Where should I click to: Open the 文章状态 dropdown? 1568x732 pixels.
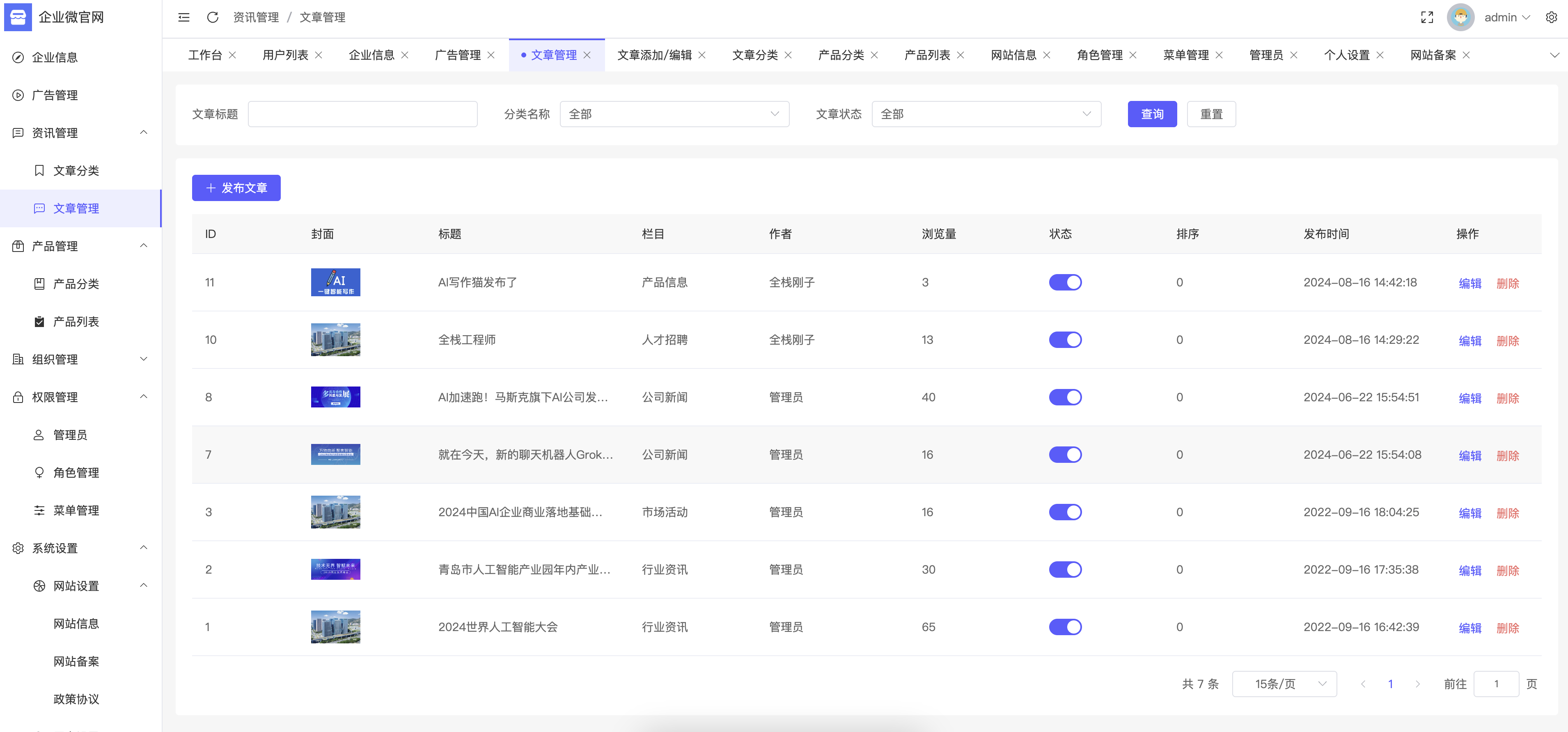[x=986, y=114]
